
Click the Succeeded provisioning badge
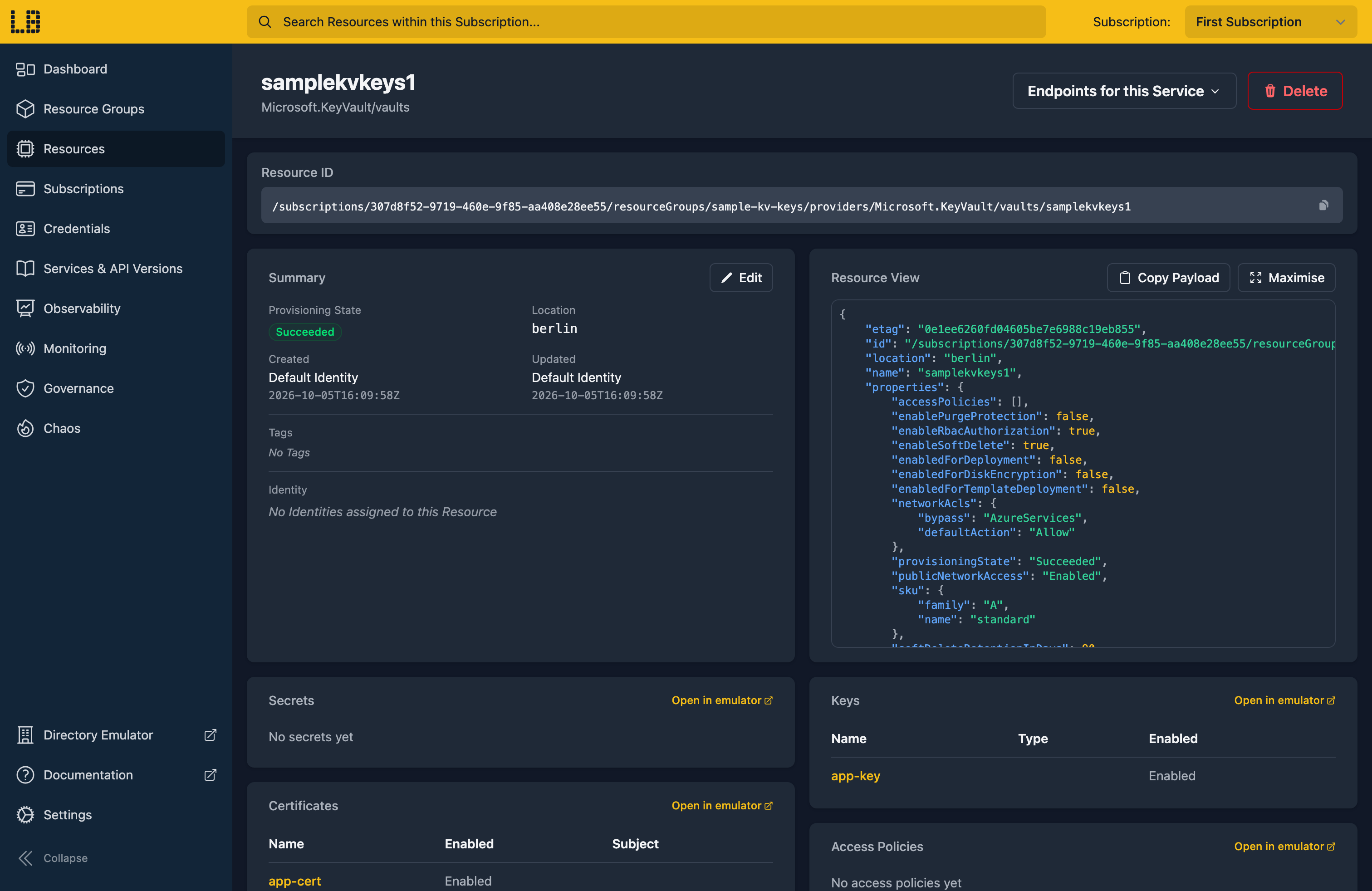coord(305,332)
